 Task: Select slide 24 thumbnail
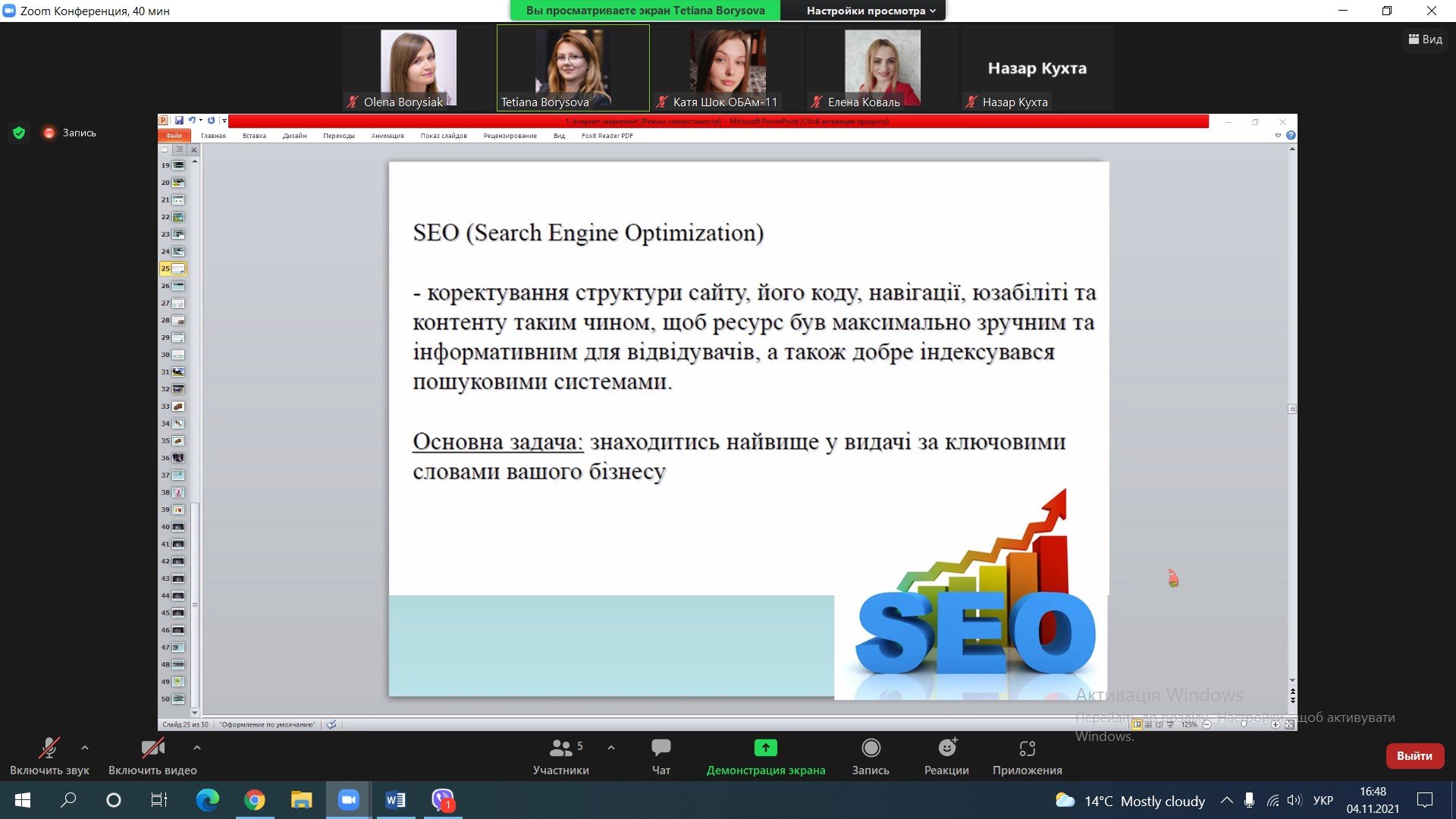tap(178, 251)
